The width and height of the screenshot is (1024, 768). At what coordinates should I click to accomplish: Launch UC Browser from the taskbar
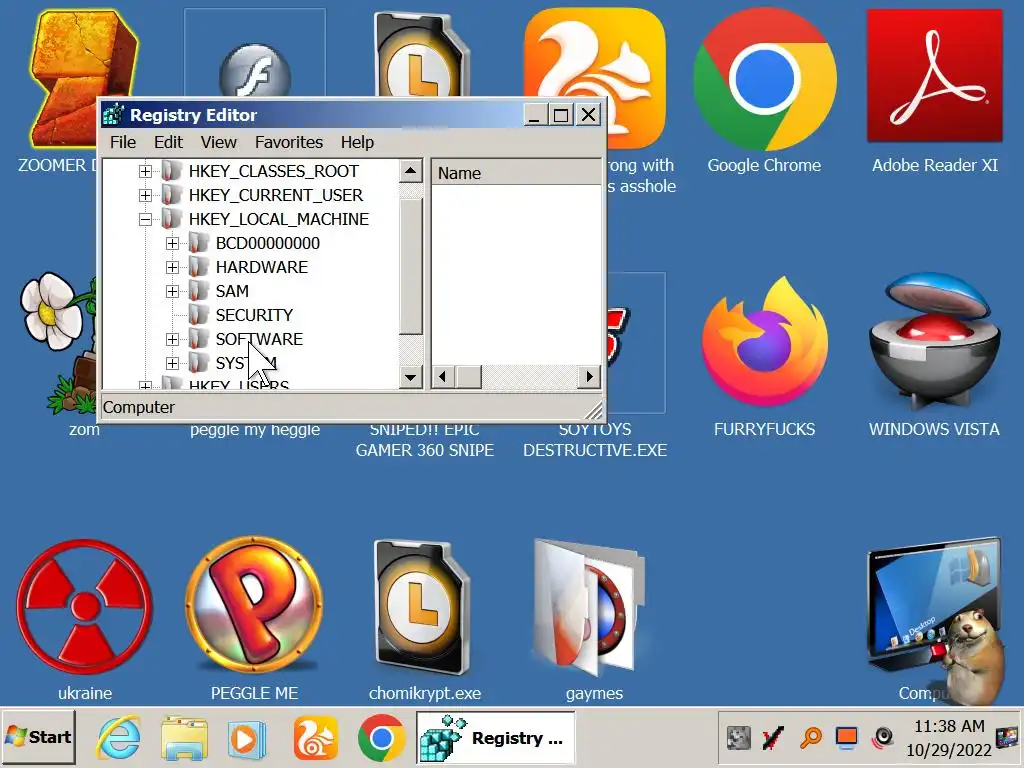(315, 738)
